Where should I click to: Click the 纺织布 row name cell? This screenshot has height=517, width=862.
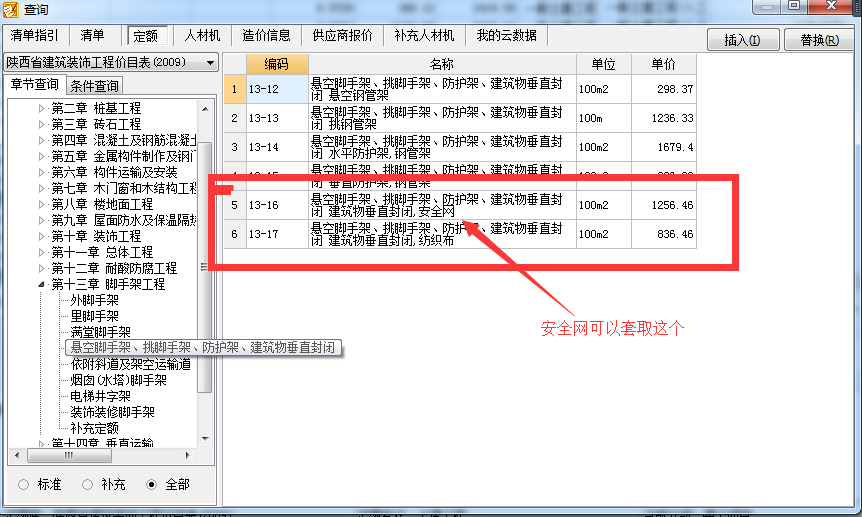pos(442,234)
